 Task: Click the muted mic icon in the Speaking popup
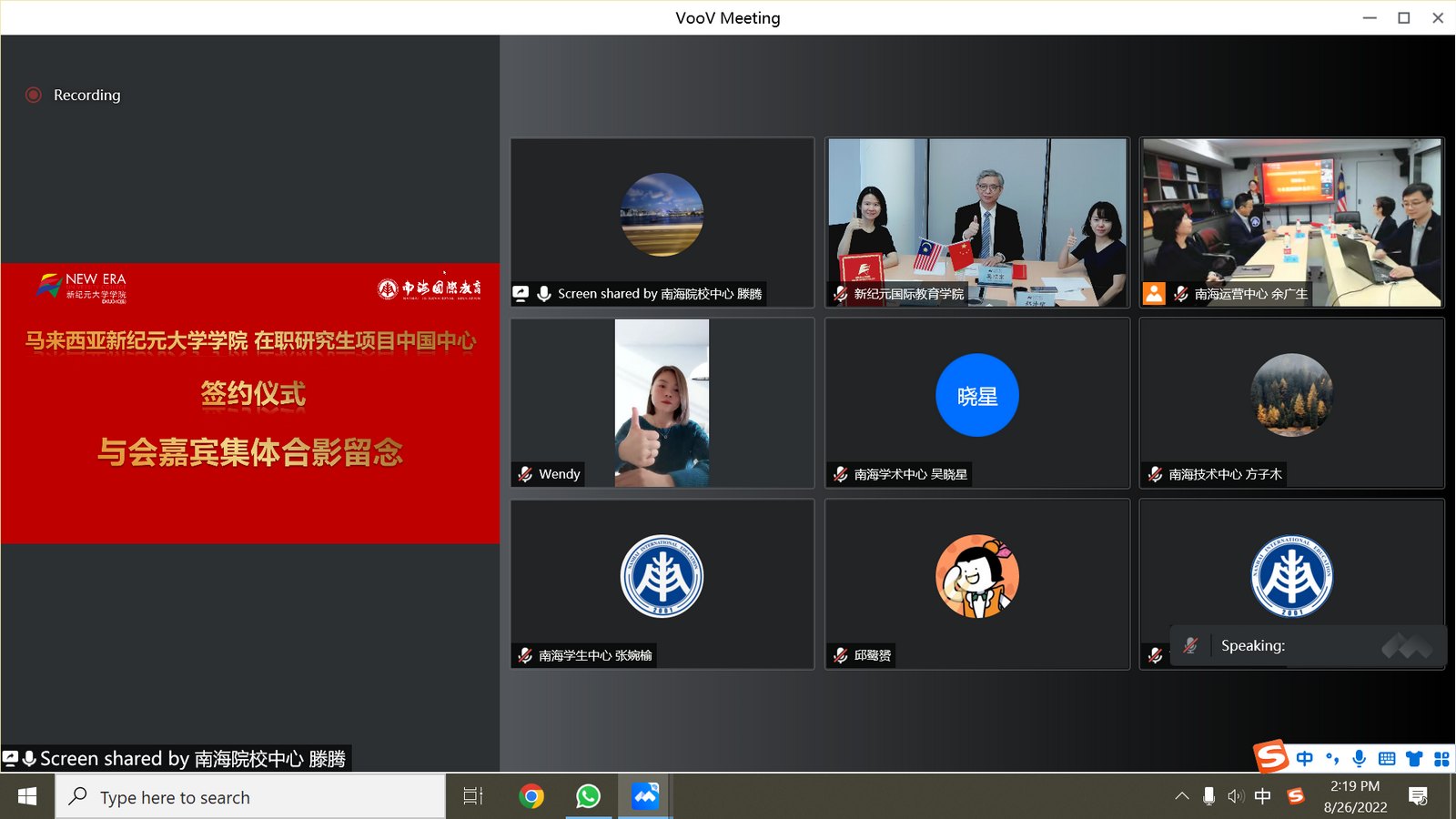coord(1190,645)
